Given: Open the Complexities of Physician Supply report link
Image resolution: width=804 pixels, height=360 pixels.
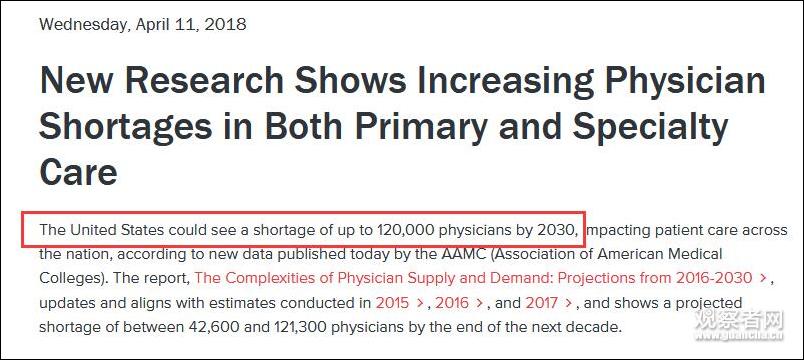Looking at the screenshot, I should point(474,278).
